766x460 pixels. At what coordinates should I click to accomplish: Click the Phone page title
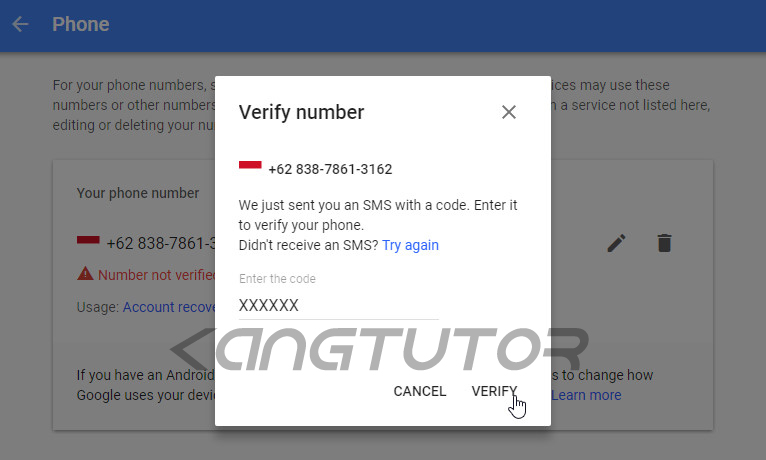tap(81, 24)
